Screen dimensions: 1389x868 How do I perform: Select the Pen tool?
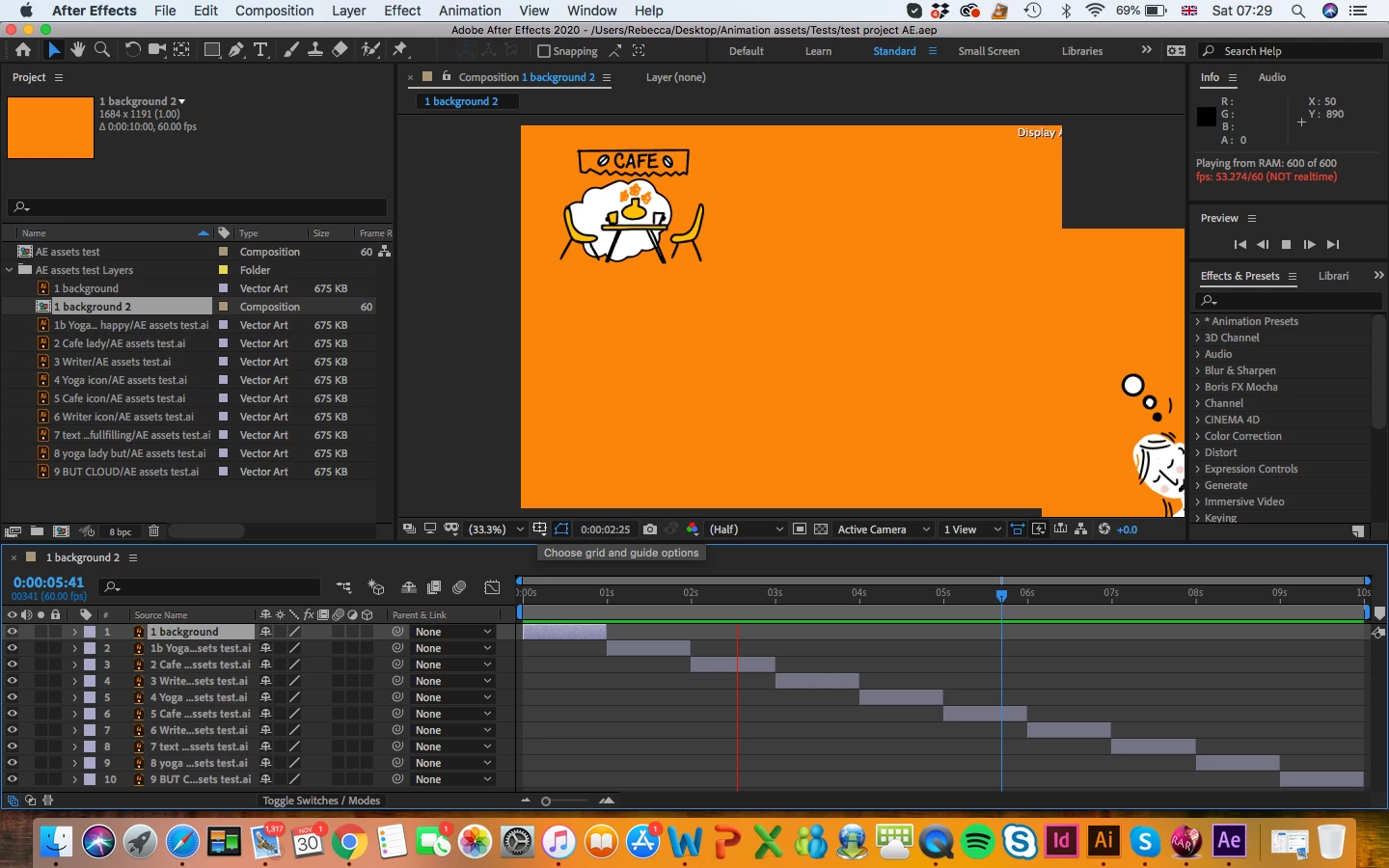236,50
